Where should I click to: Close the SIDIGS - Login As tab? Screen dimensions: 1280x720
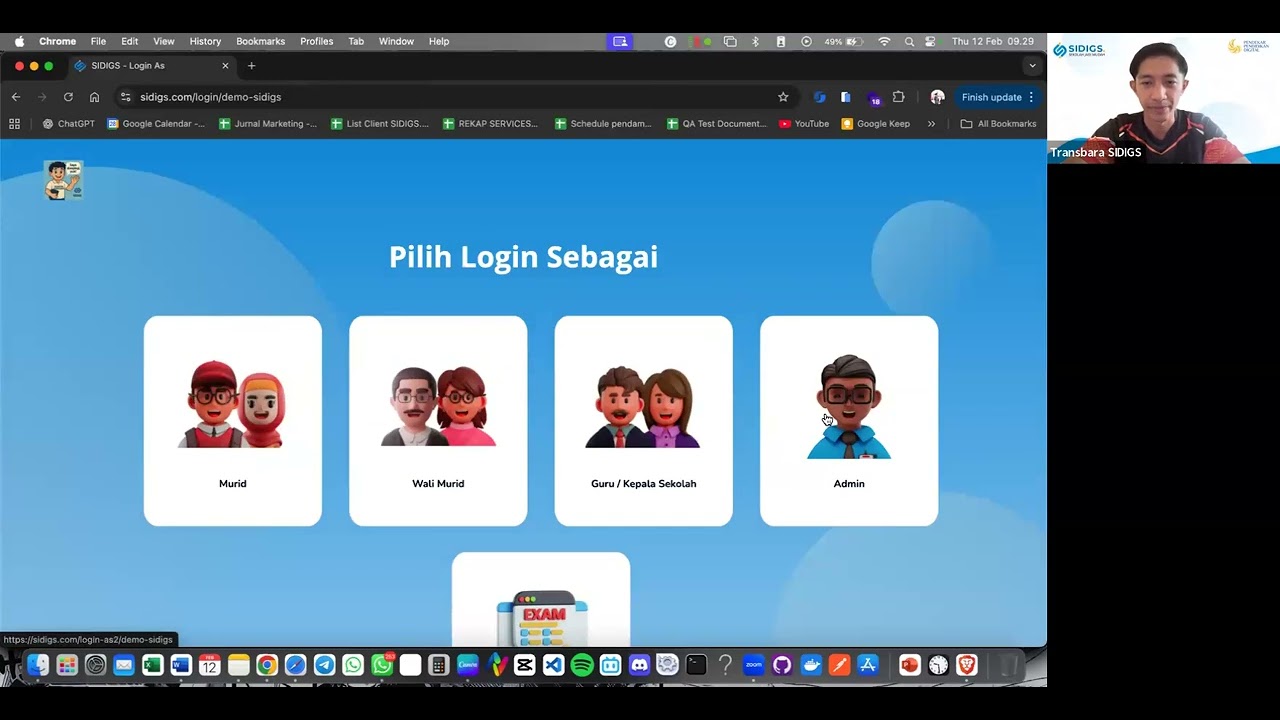point(225,66)
